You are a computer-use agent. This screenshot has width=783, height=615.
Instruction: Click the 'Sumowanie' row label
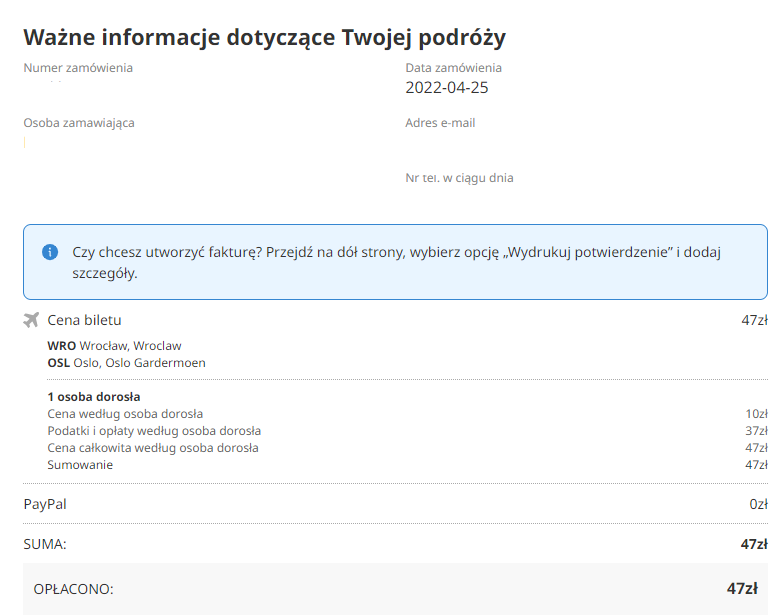[80, 465]
